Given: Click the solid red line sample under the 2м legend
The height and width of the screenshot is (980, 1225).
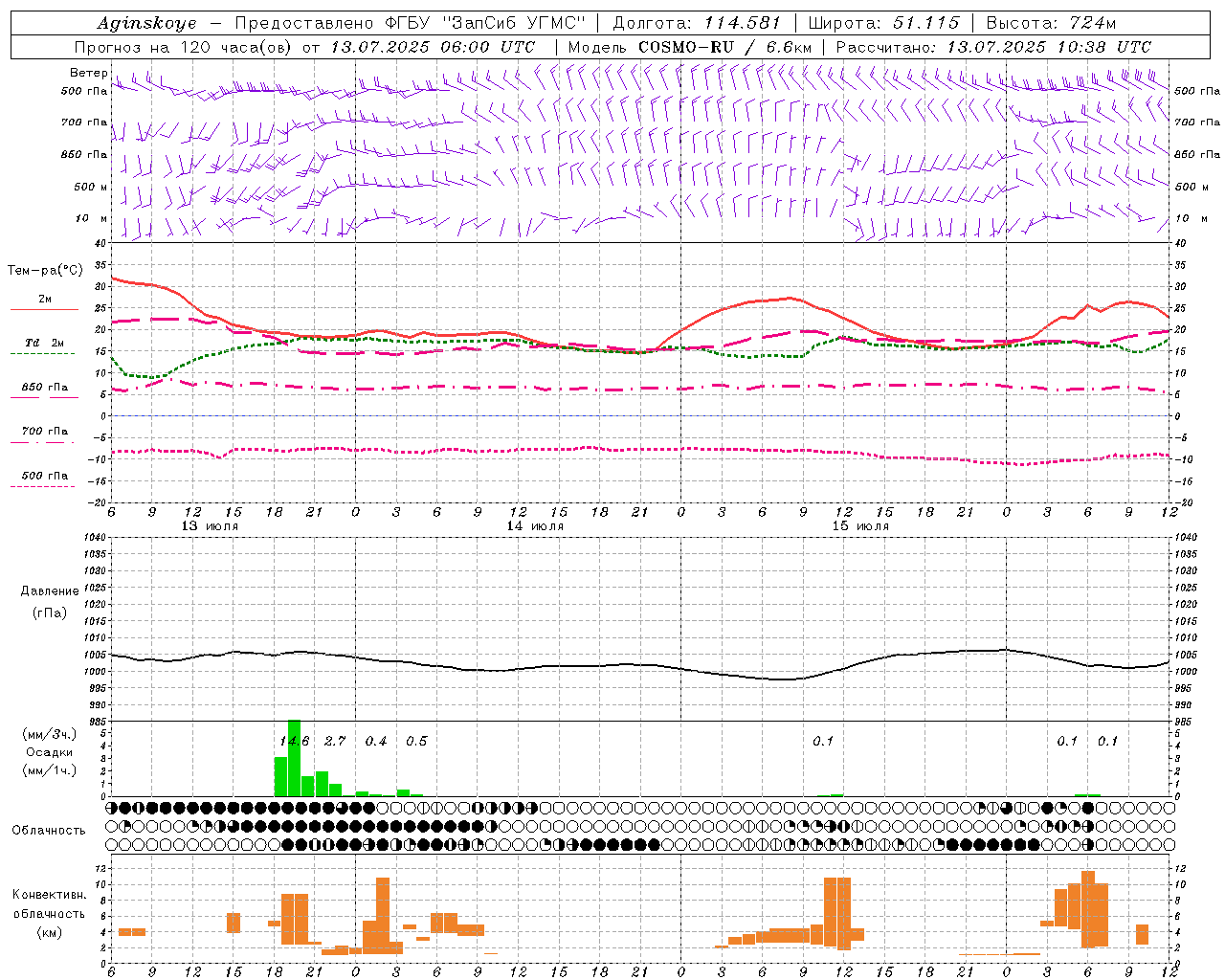Looking at the screenshot, I should tap(45, 310).
